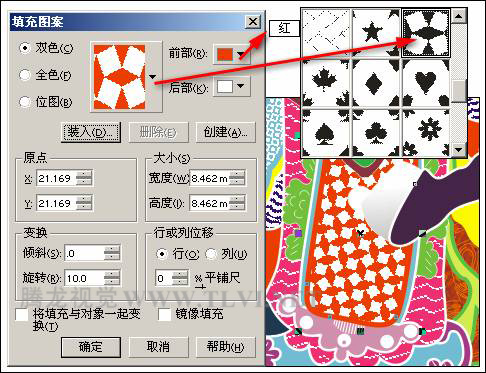The width and height of the screenshot is (486, 373).
Task: Choose the club suit pattern tile
Action: coord(376,133)
